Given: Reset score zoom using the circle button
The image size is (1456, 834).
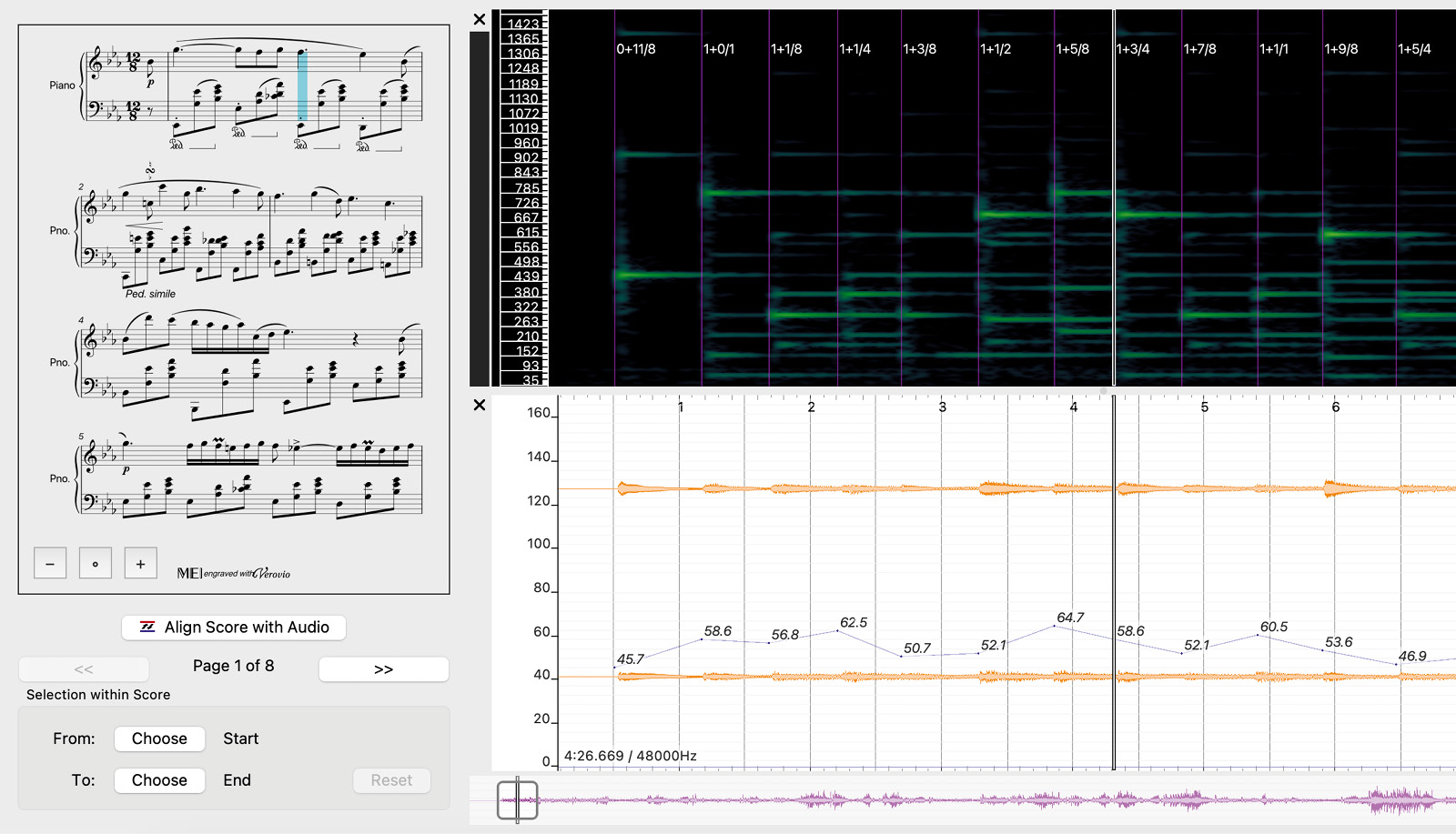Looking at the screenshot, I should 96,564.
